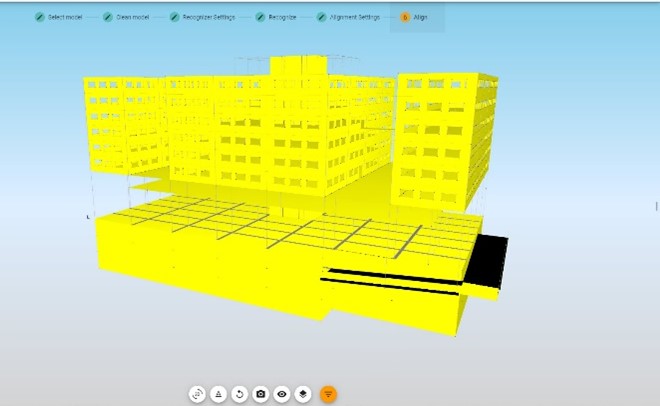Click the pencil icon beside Recognize
The width and height of the screenshot is (660, 406).
(261, 17)
